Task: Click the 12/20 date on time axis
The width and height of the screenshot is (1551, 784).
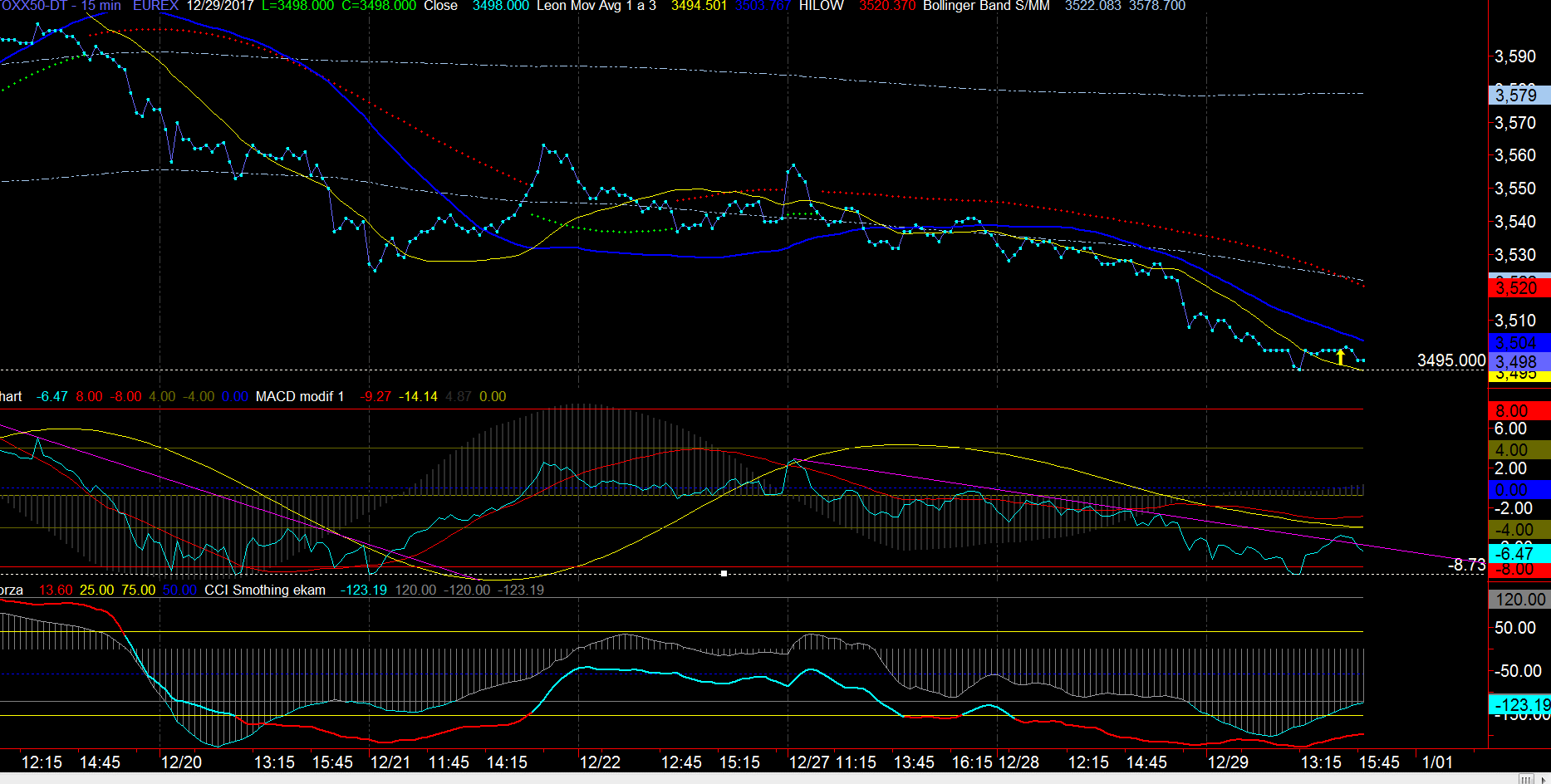Action: [x=181, y=762]
